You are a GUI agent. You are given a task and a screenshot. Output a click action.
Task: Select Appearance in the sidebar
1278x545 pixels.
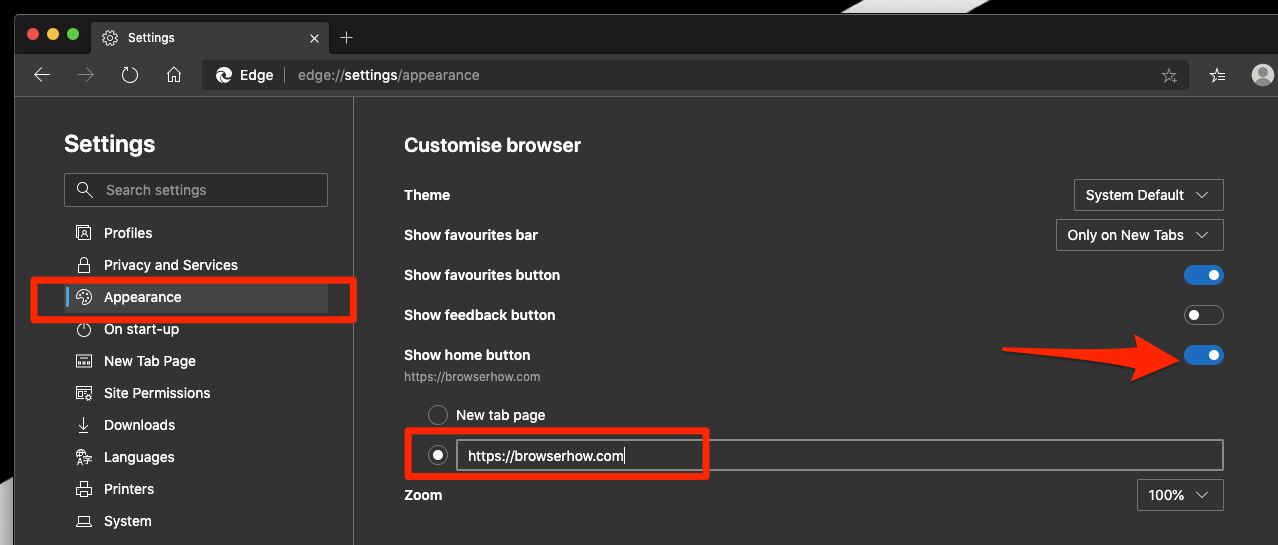coord(196,297)
